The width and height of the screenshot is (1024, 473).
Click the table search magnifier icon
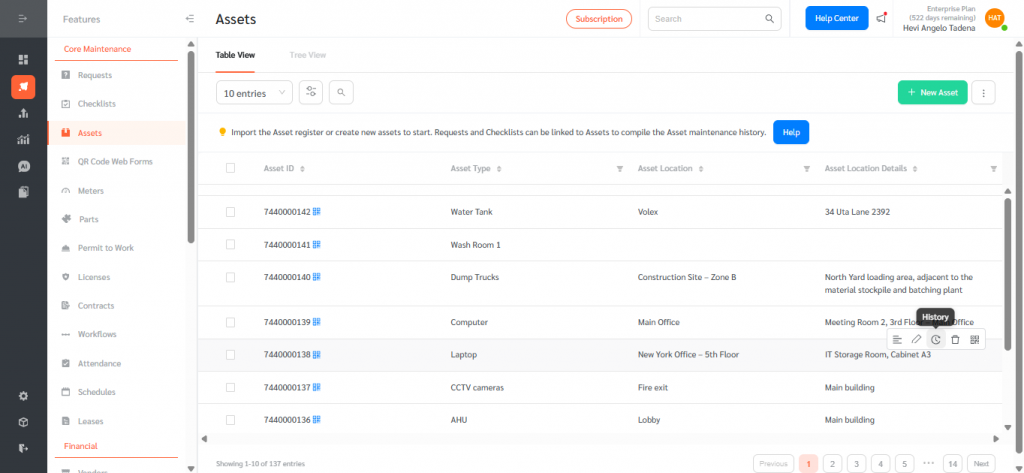[x=341, y=92]
